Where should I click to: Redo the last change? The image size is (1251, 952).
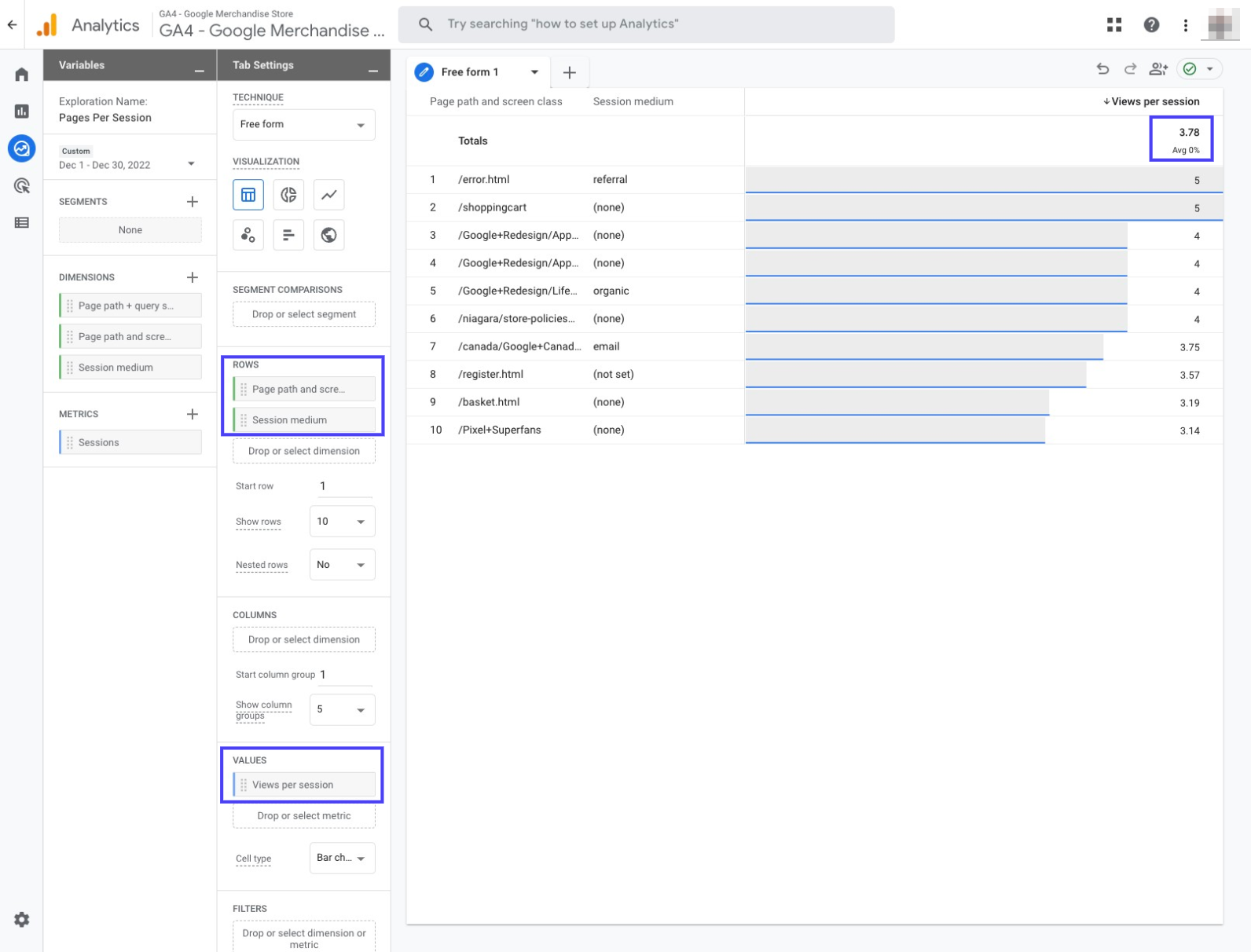1130,69
